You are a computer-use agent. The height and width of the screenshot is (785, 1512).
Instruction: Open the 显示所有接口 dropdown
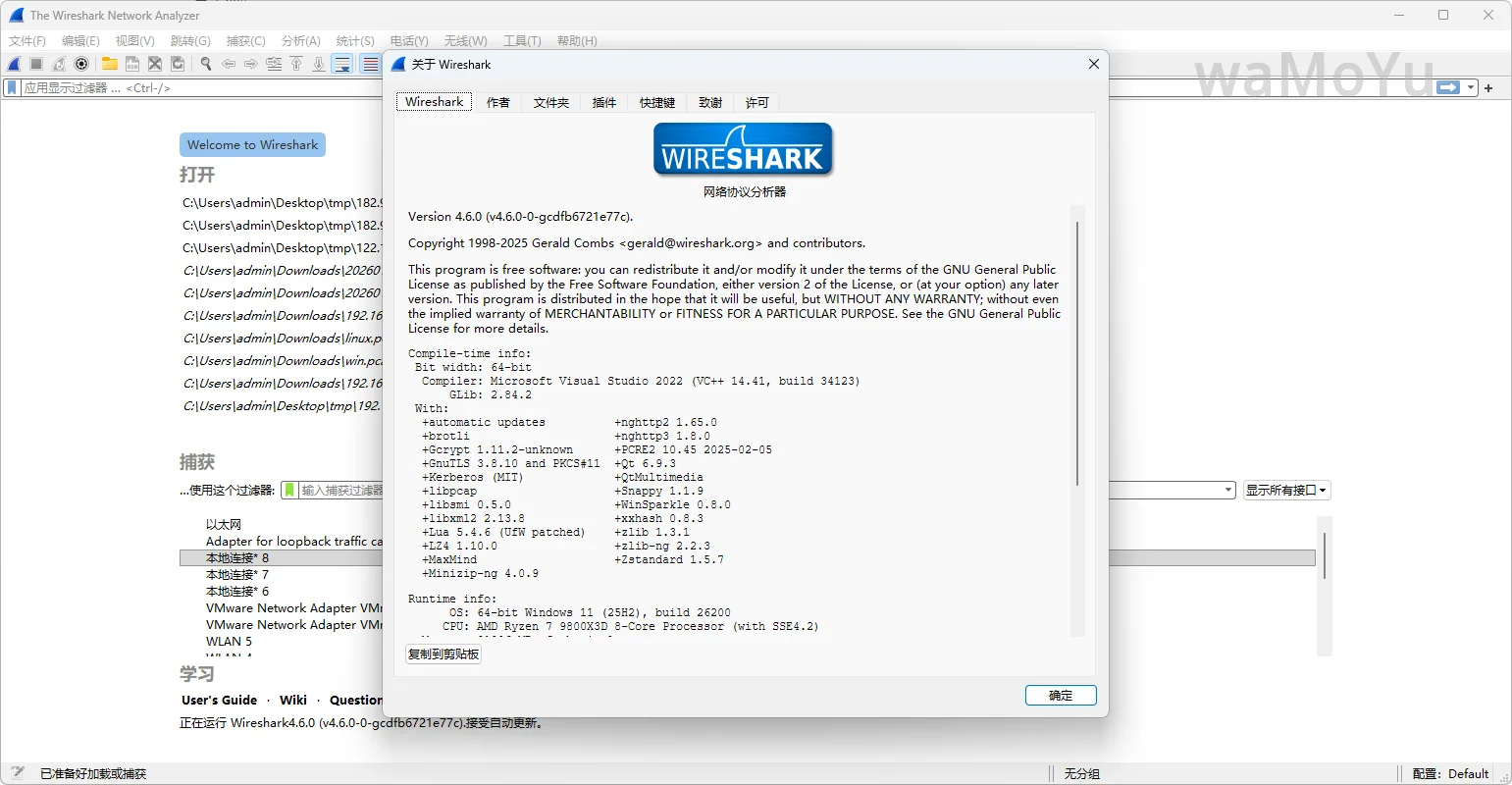tap(1286, 490)
